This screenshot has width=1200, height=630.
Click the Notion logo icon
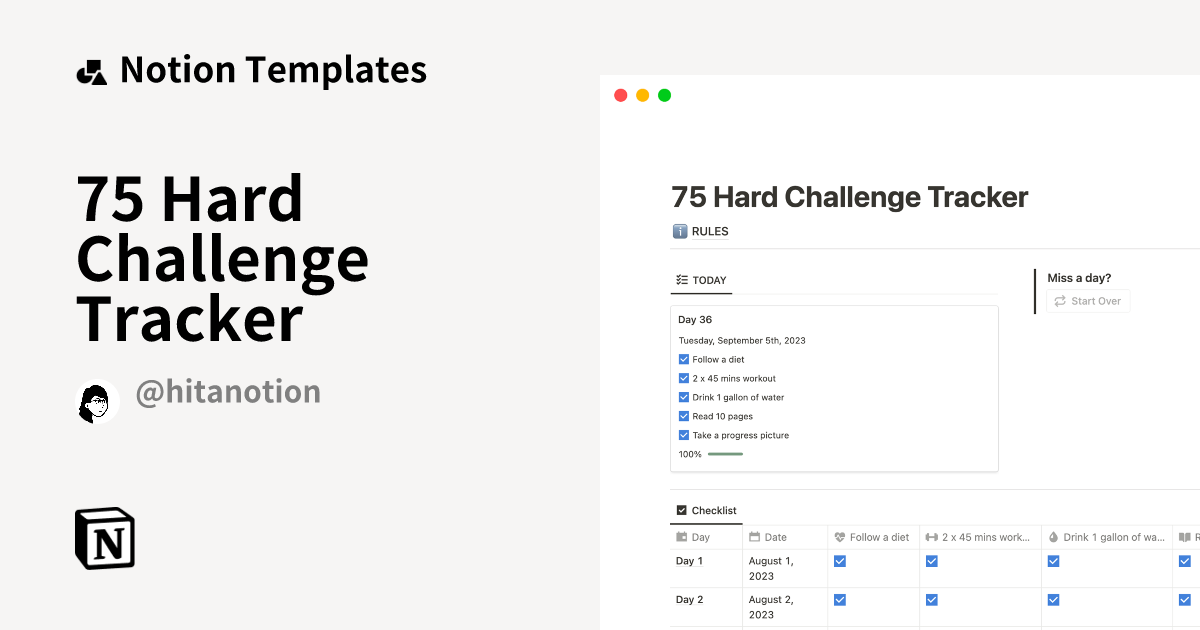pyautogui.click(x=105, y=539)
